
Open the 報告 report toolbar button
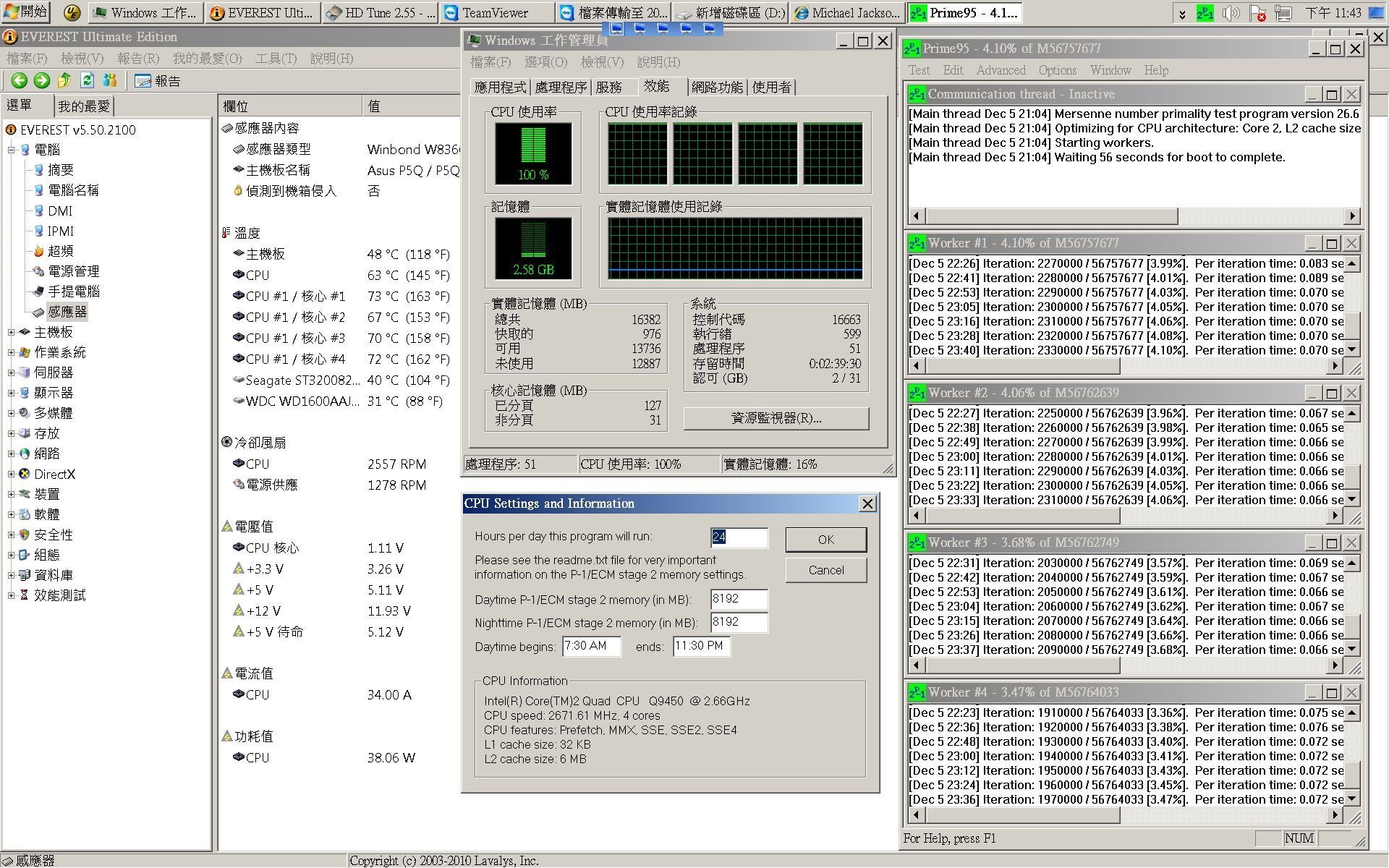click(x=158, y=81)
